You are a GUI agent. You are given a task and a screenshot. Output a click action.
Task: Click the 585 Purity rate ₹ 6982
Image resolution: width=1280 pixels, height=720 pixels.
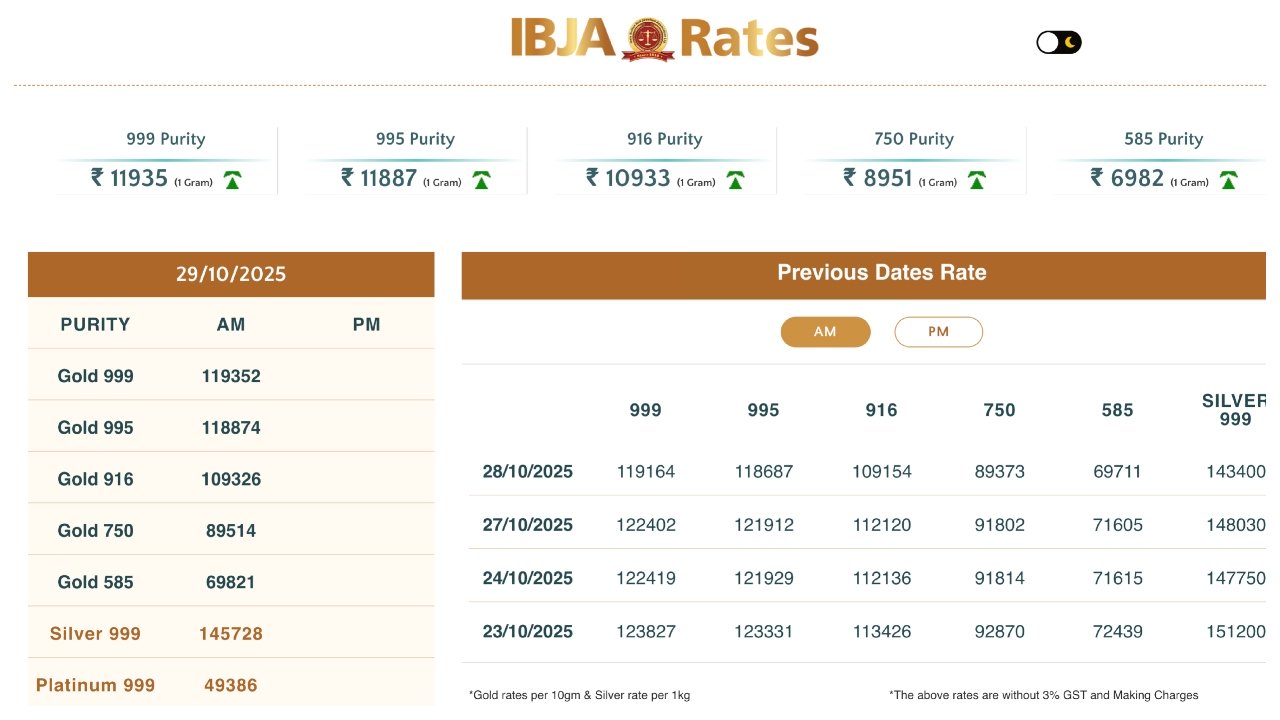pos(1127,178)
